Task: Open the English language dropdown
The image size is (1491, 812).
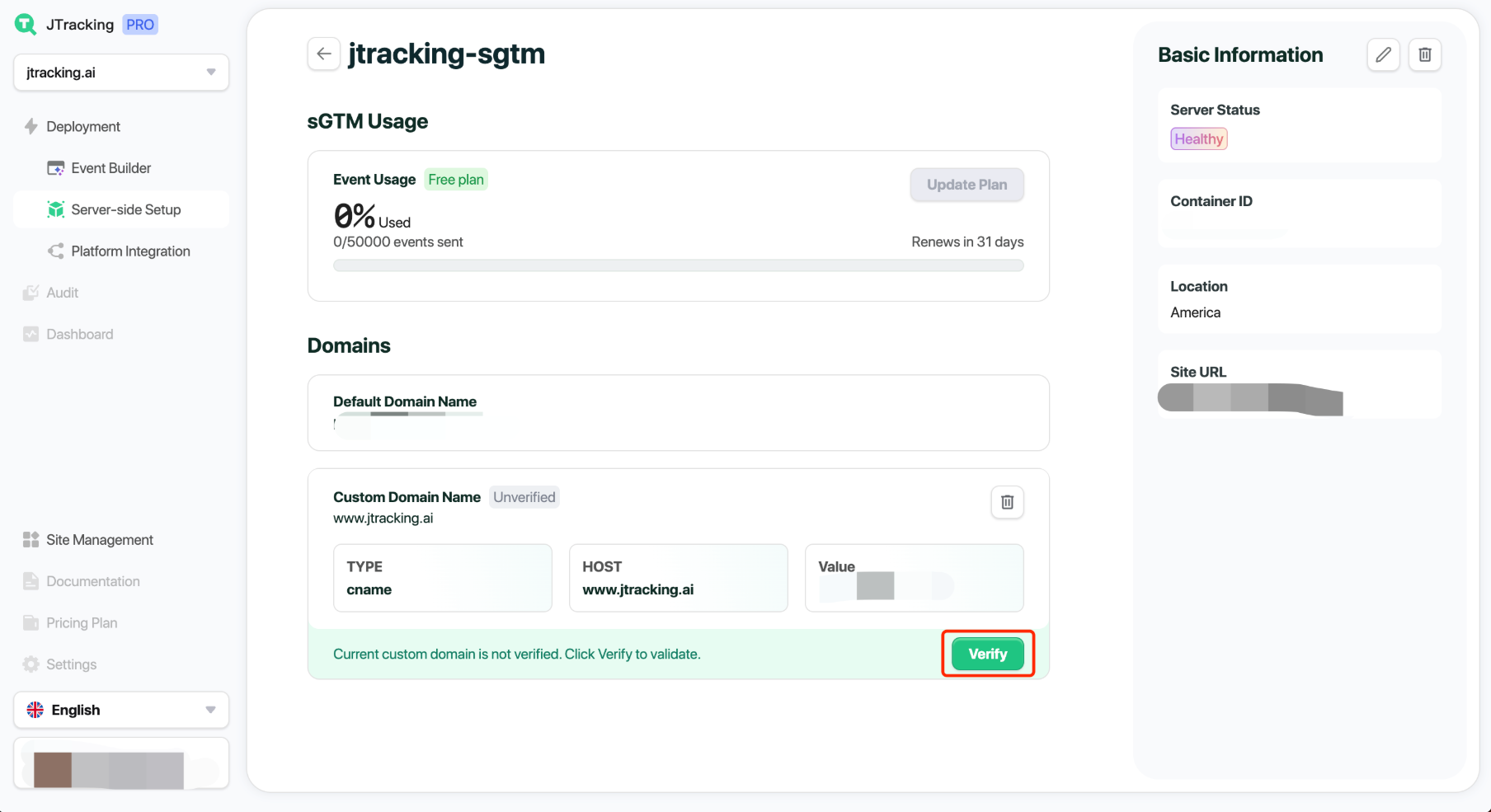Action: click(121, 710)
